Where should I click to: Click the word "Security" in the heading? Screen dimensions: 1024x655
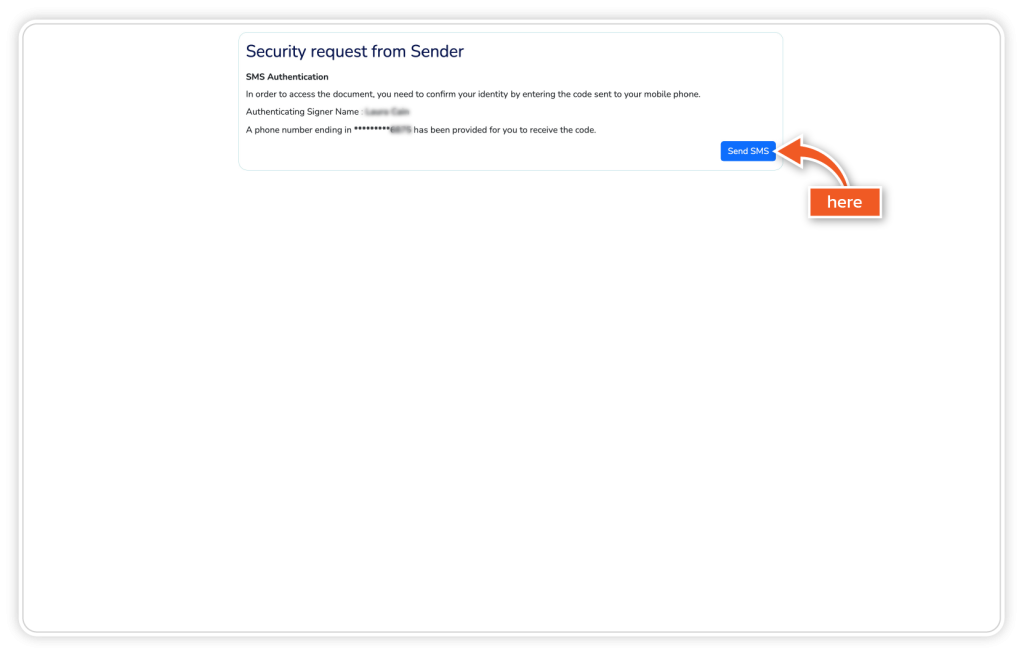tap(276, 51)
